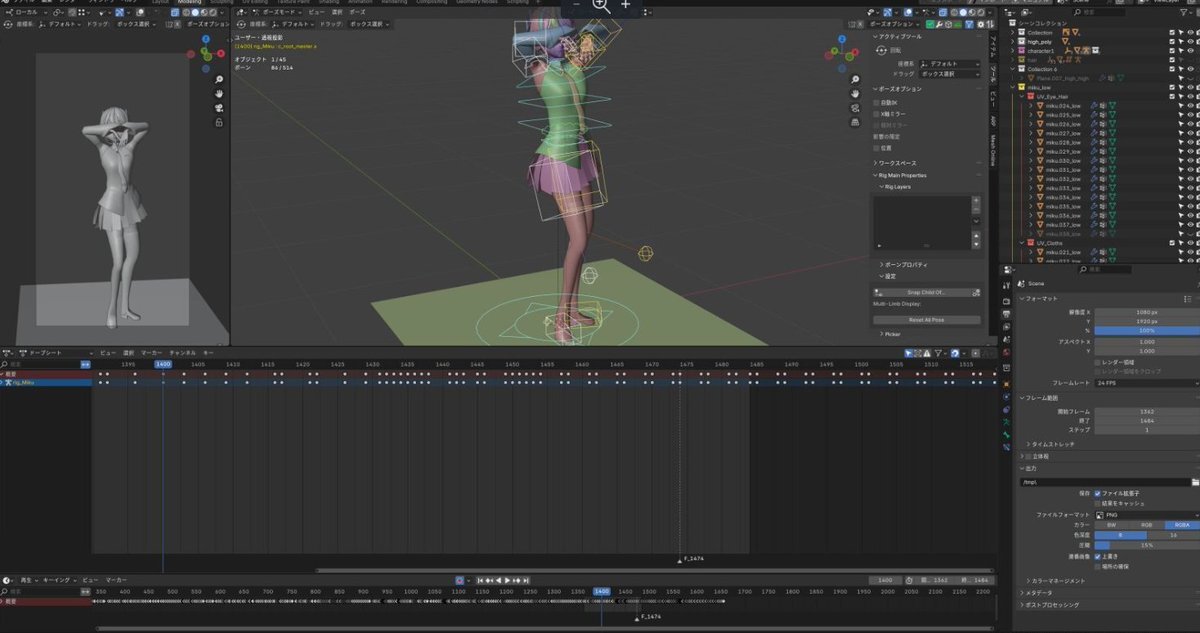Click the modifier wrench icon on the miku.024_low row

(x=1094, y=105)
